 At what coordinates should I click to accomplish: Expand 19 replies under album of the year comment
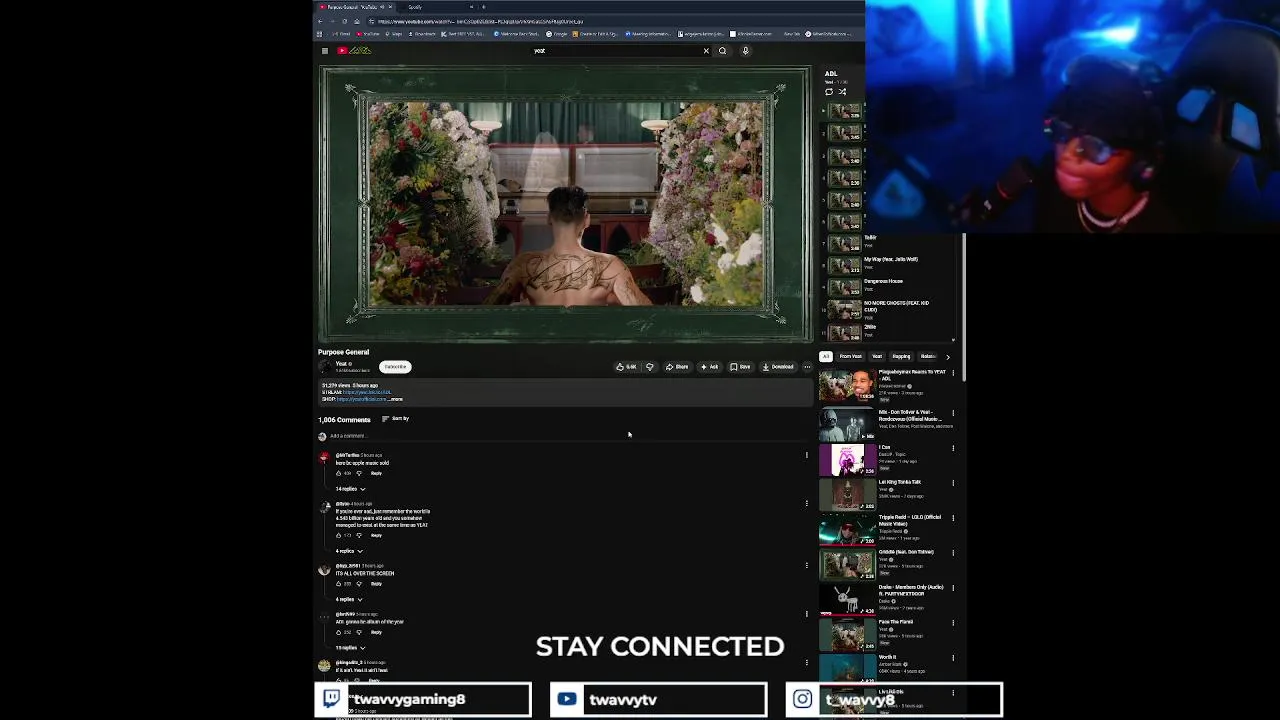click(x=350, y=648)
